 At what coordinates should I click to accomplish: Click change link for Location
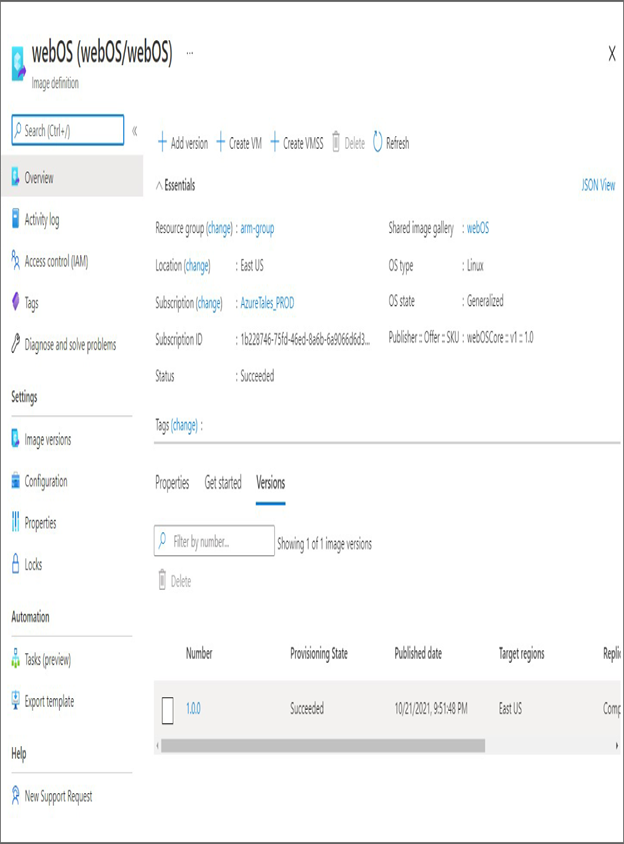[x=197, y=266]
